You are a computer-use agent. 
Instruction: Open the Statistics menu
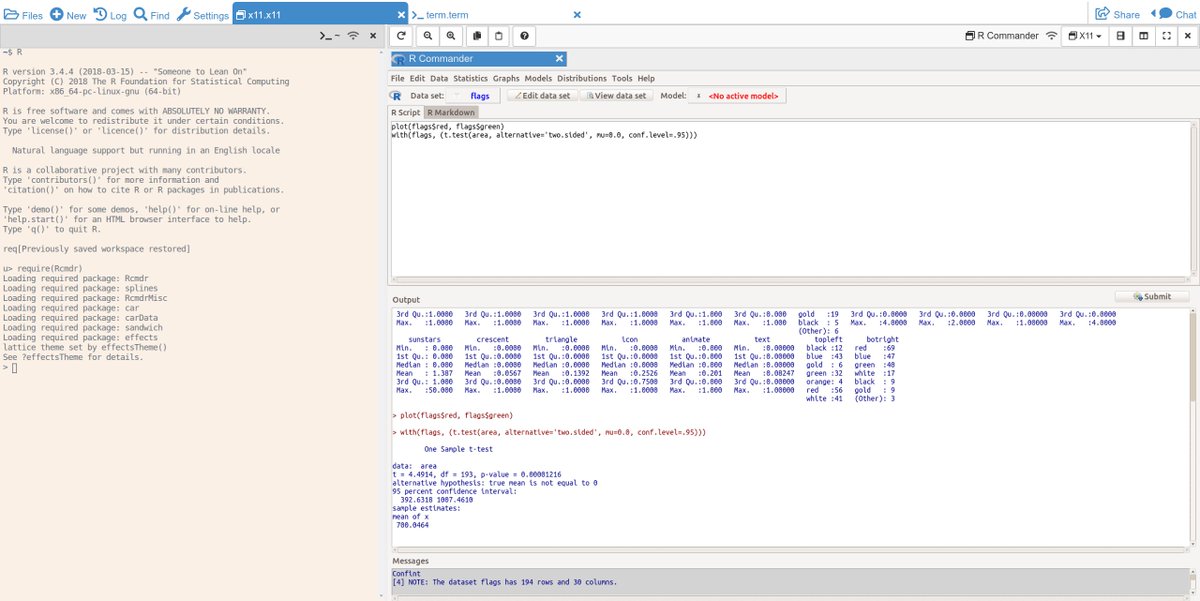pos(470,78)
